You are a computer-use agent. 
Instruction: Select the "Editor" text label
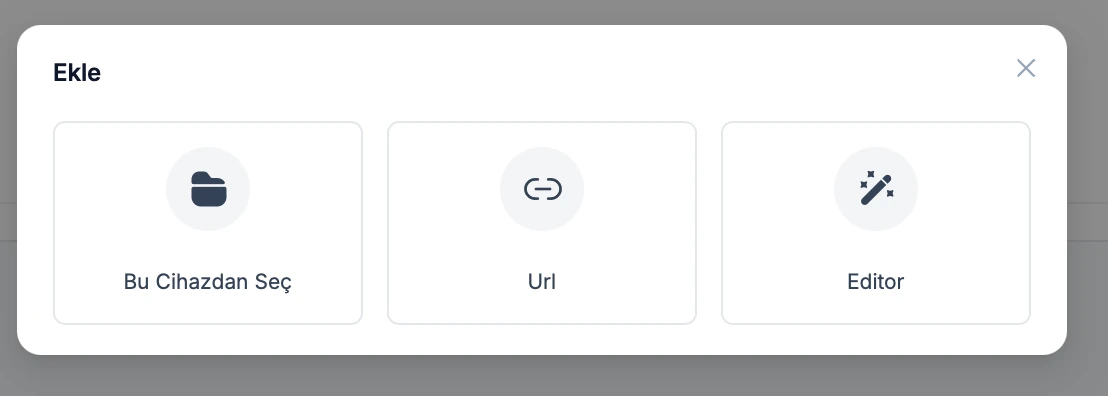point(876,281)
